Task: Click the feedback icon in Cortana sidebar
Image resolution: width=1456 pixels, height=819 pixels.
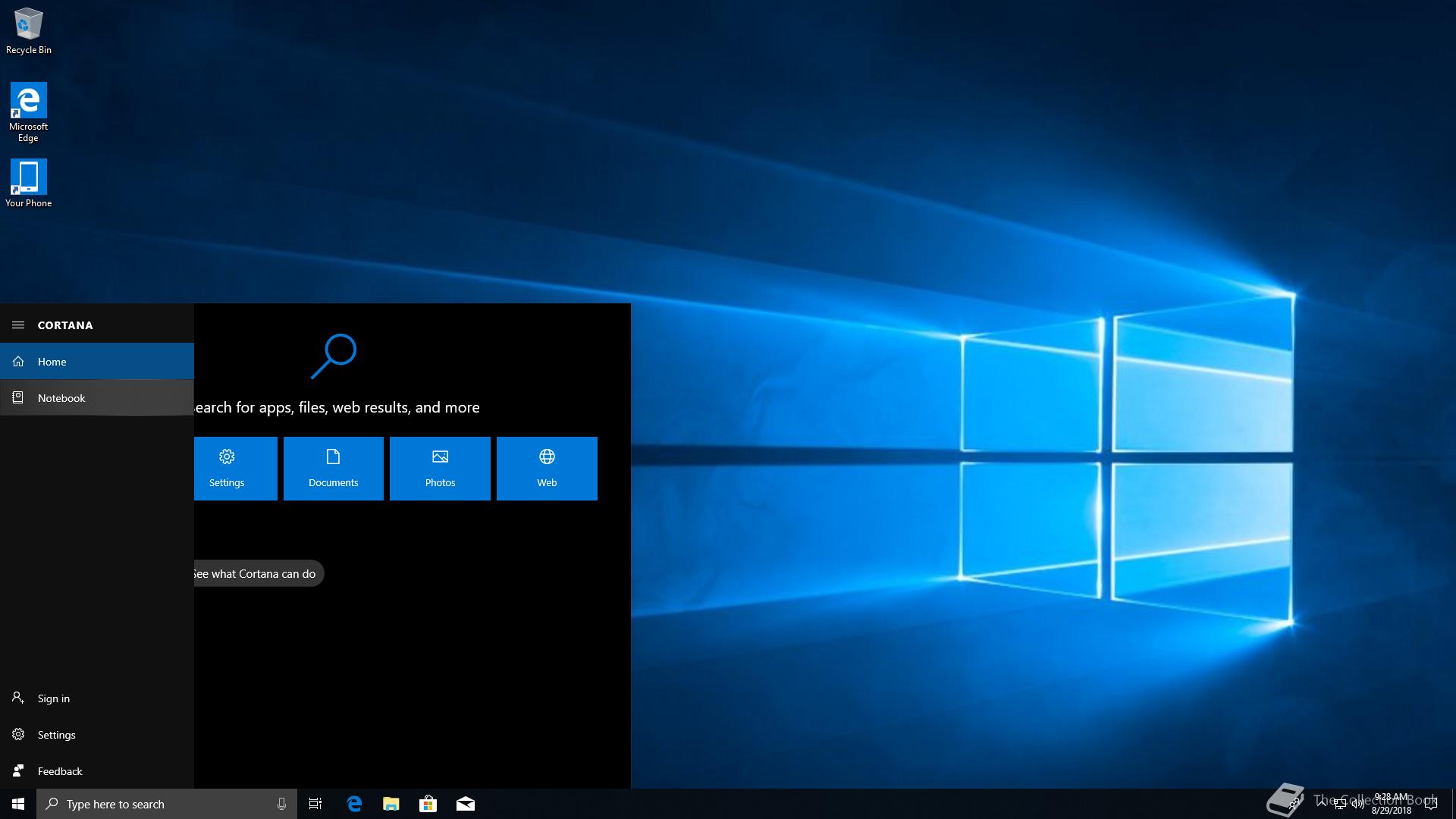Action: tap(18, 771)
